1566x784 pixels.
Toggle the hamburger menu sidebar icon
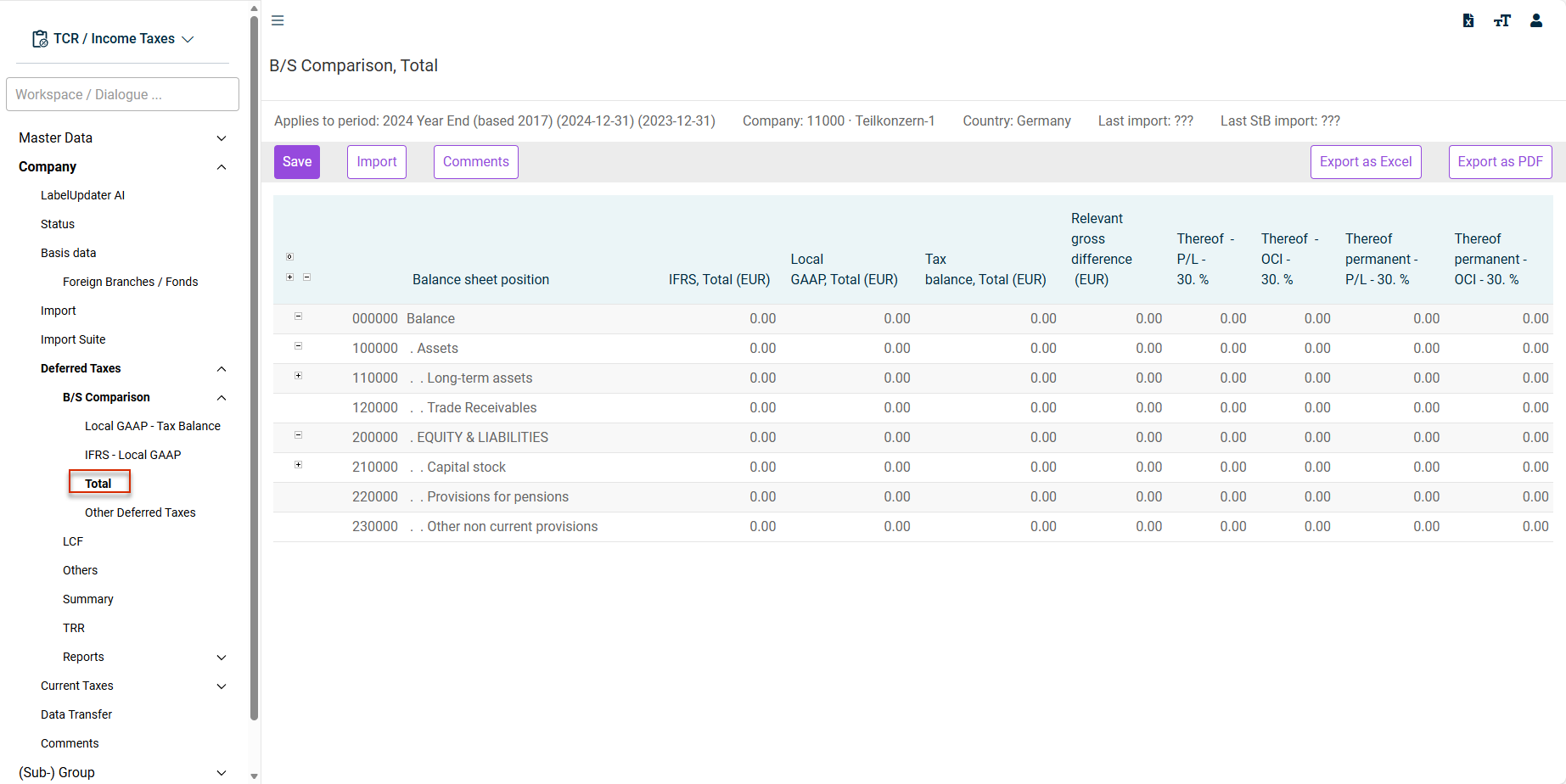coord(278,20)
